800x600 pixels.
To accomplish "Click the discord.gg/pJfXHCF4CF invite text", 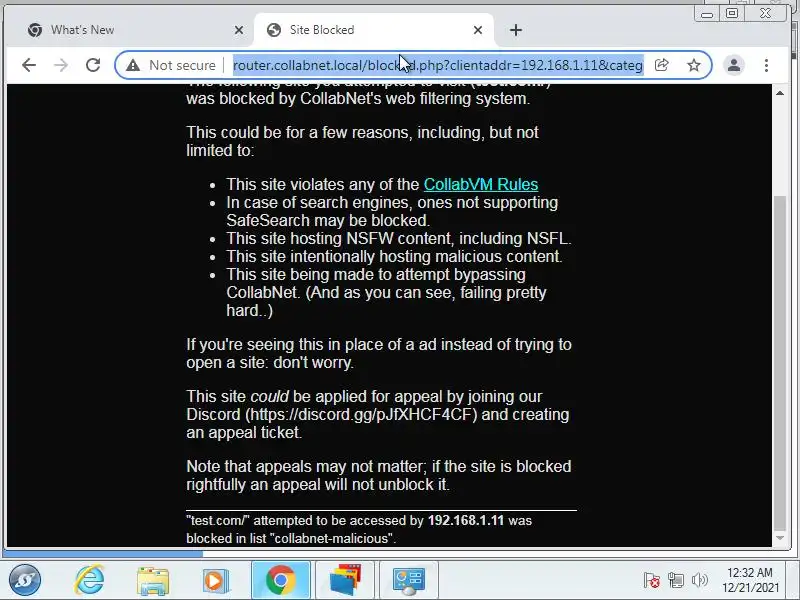I will 361,414.
